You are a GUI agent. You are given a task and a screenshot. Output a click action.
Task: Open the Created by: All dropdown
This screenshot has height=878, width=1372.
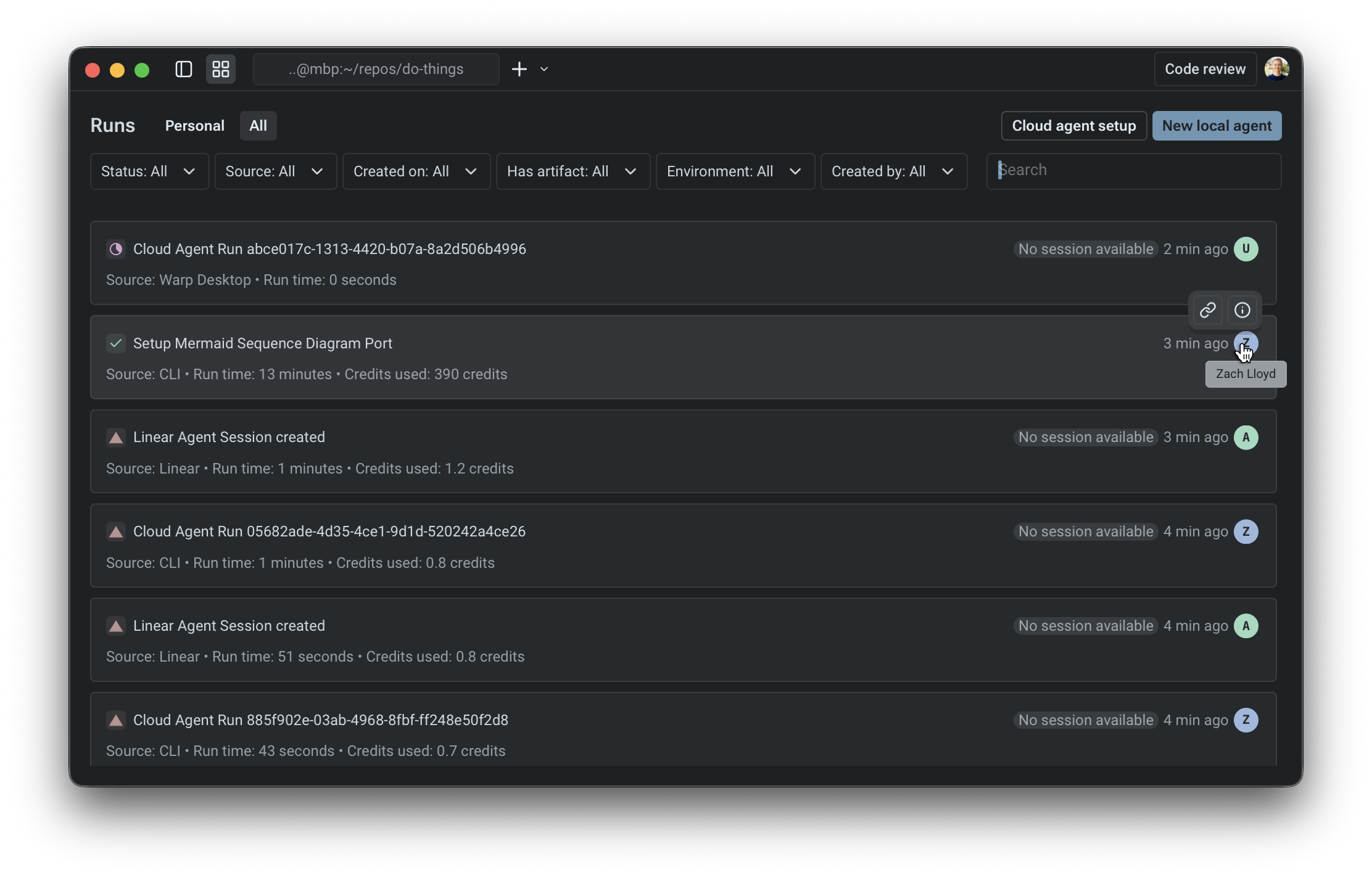point(893,171)
